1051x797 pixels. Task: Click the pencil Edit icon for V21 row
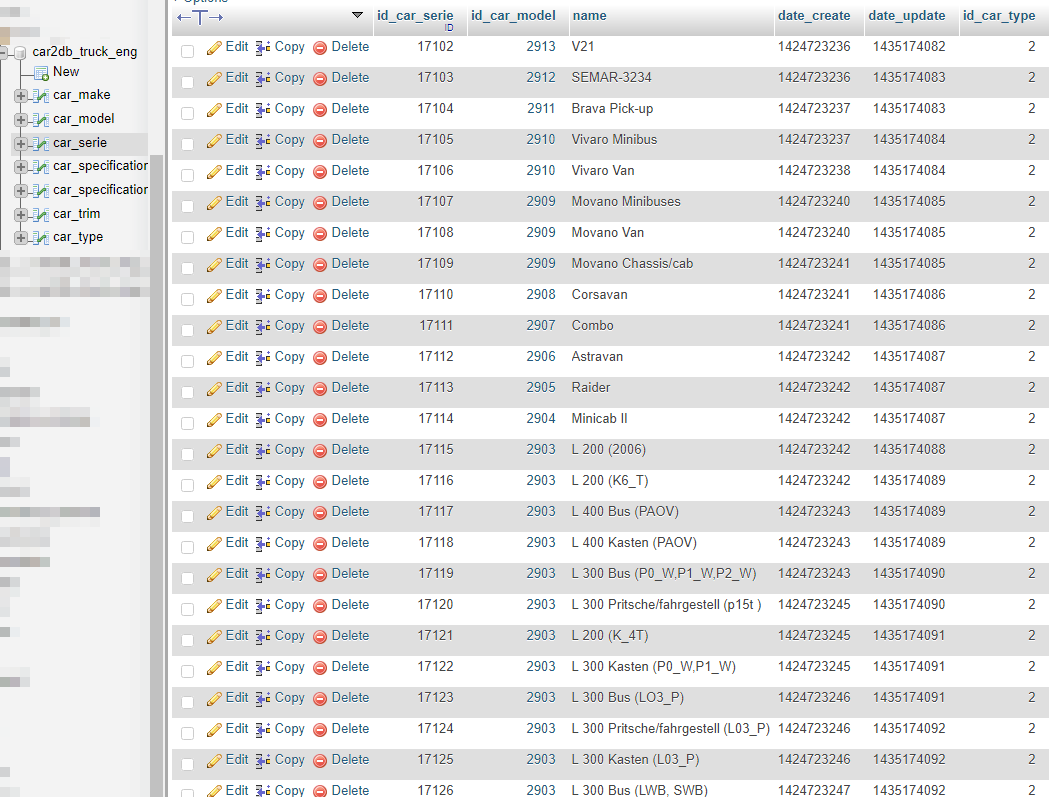pos(214,48)
